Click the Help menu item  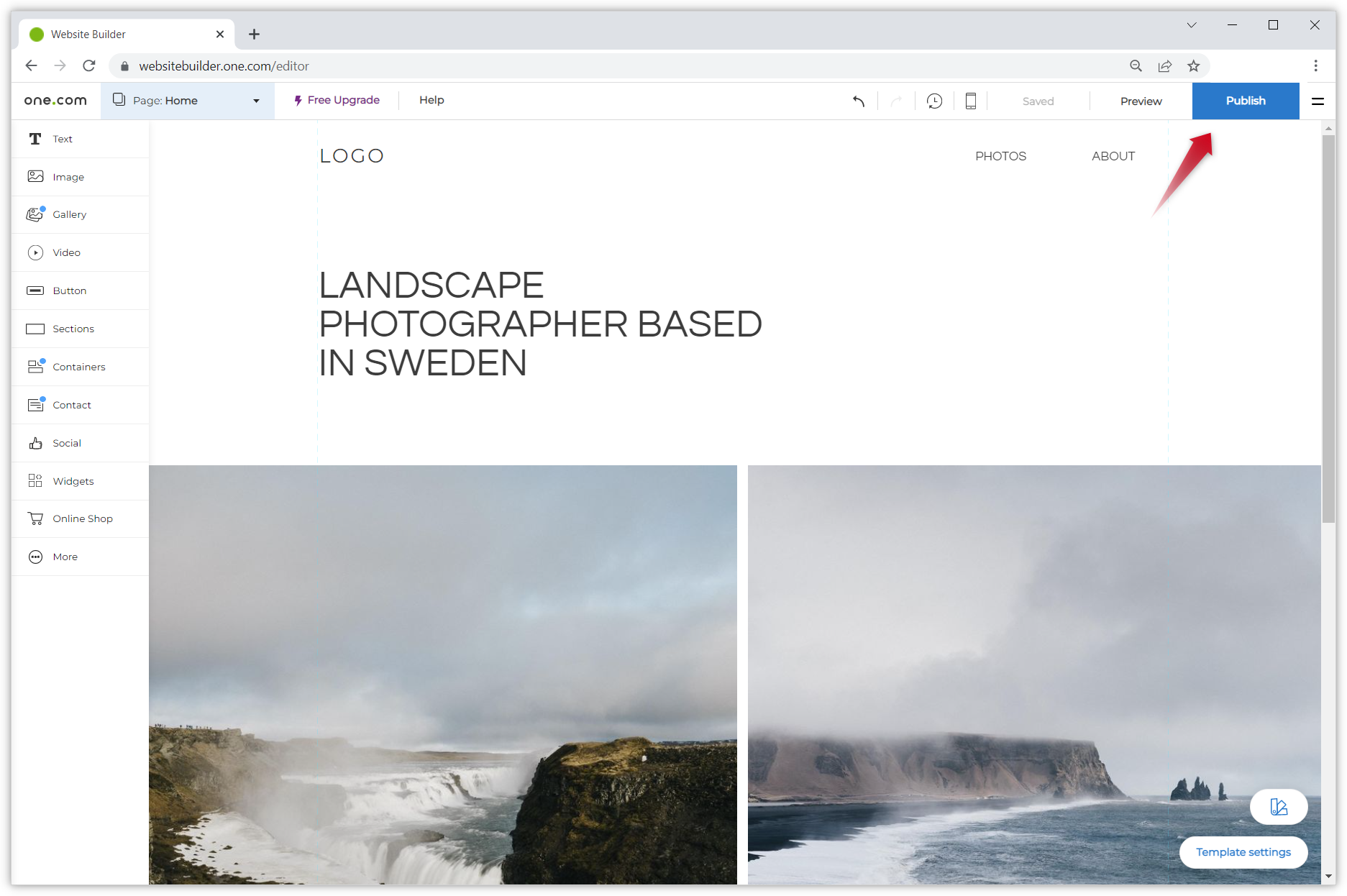coord(432,100)
